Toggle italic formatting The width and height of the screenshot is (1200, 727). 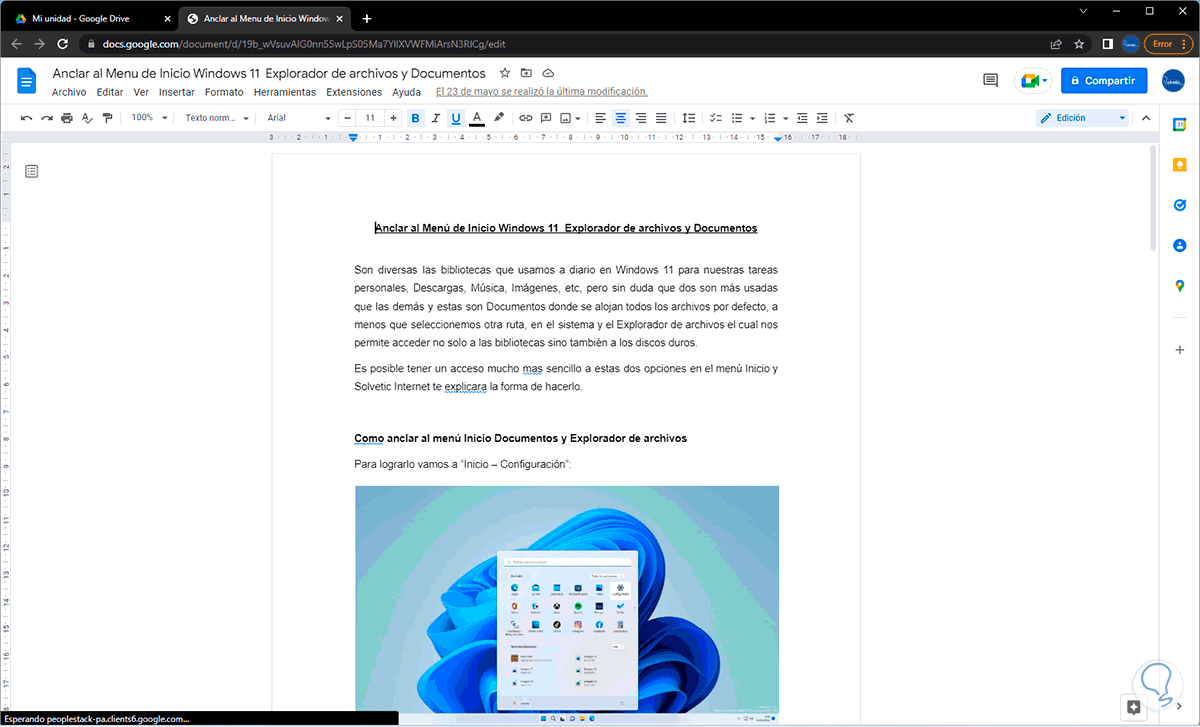[436, 118]
